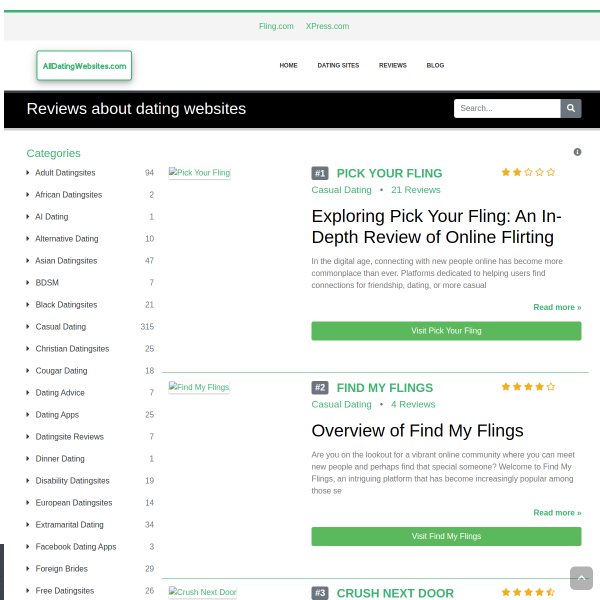Image resolution: width=600 pixels, height=600 pixels.
Task: Select the Dating Advice category
Action: 60,393
